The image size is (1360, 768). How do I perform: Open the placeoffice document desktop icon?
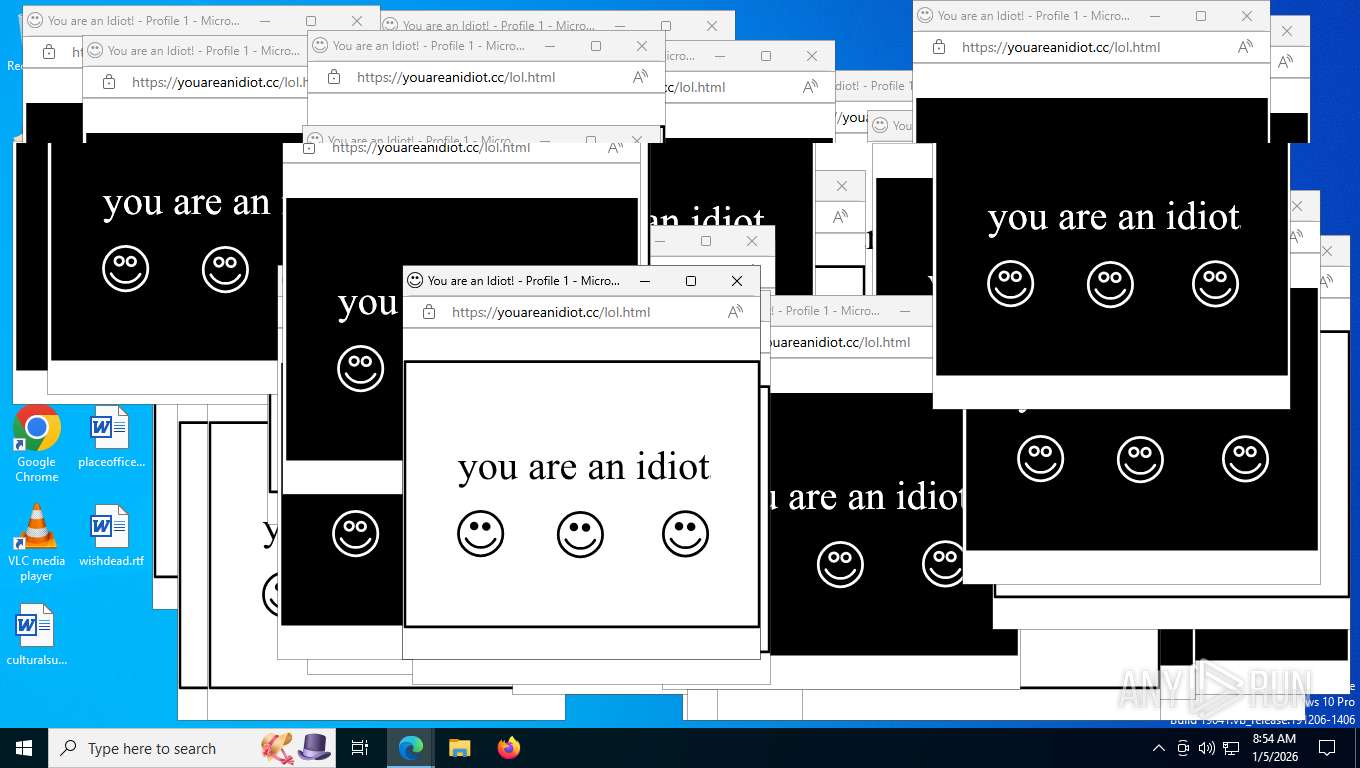[x=111, y=437]
